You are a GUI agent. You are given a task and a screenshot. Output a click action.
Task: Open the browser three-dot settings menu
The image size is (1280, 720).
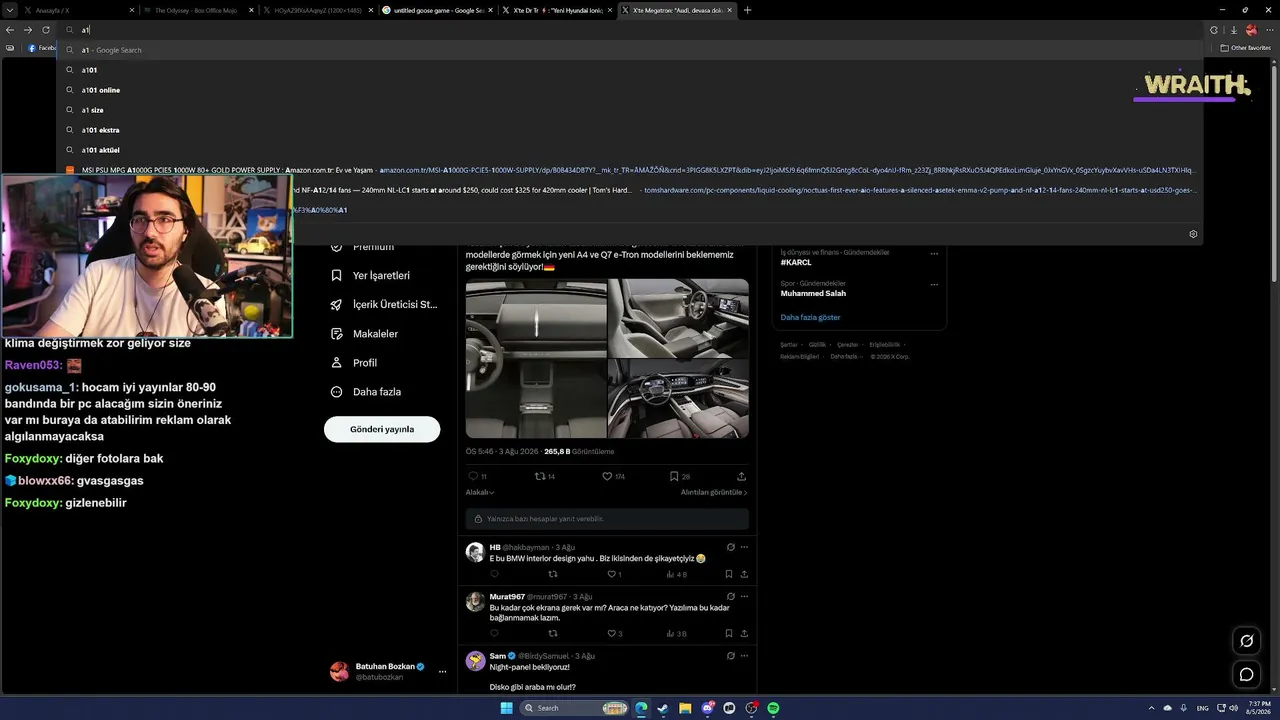click(x=1270, y=30)
